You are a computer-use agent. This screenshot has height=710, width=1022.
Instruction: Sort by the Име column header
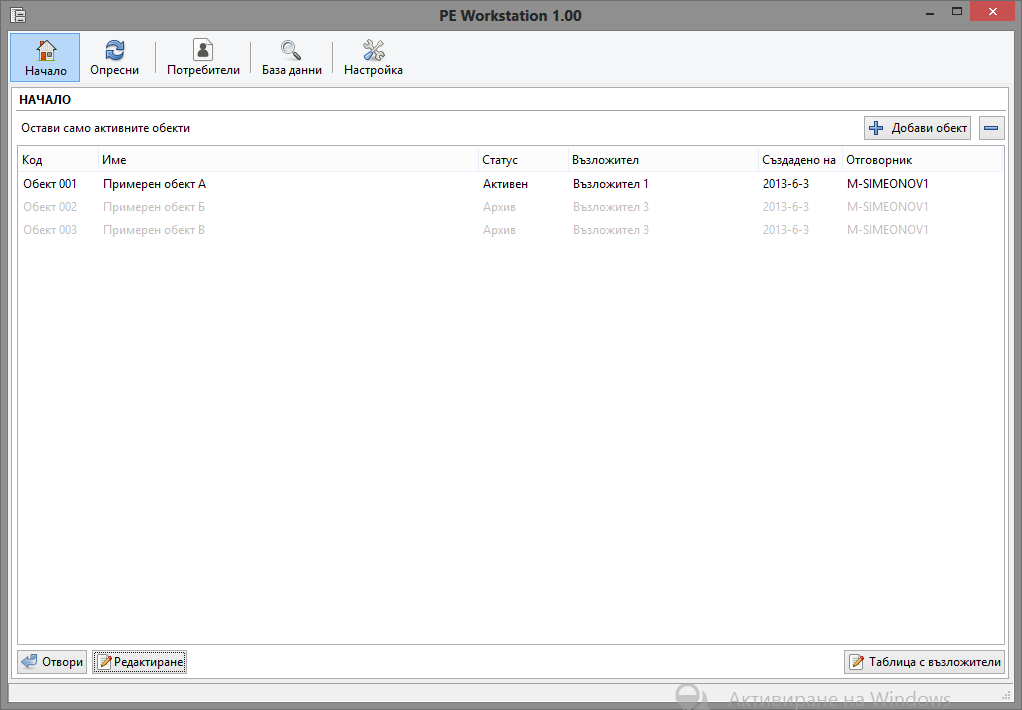(114, 160)
